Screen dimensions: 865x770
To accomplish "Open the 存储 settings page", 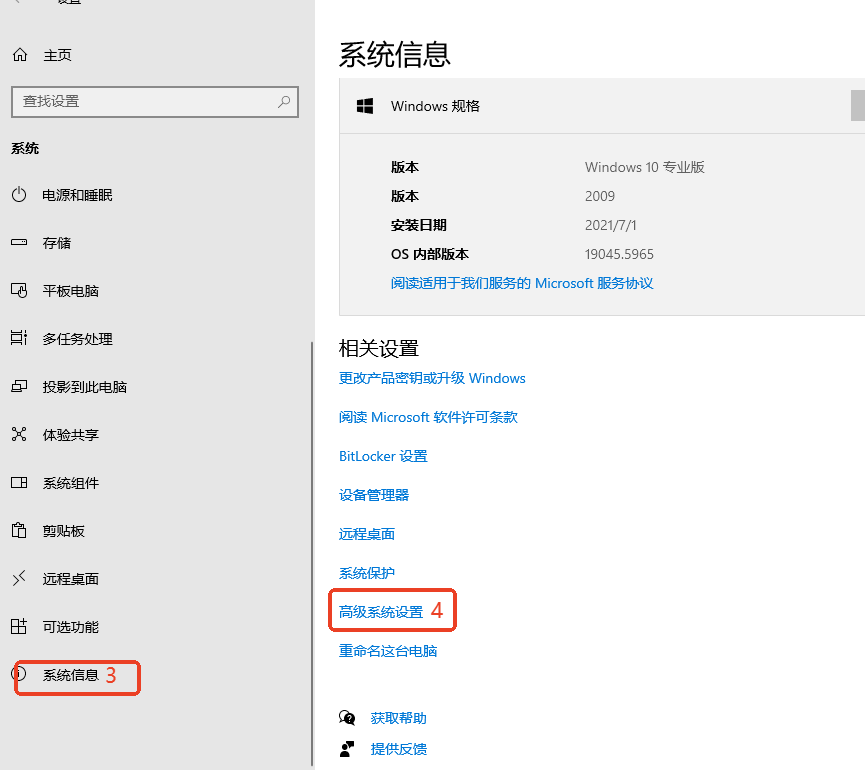I will pyautogui.click(x=55, y=243).
